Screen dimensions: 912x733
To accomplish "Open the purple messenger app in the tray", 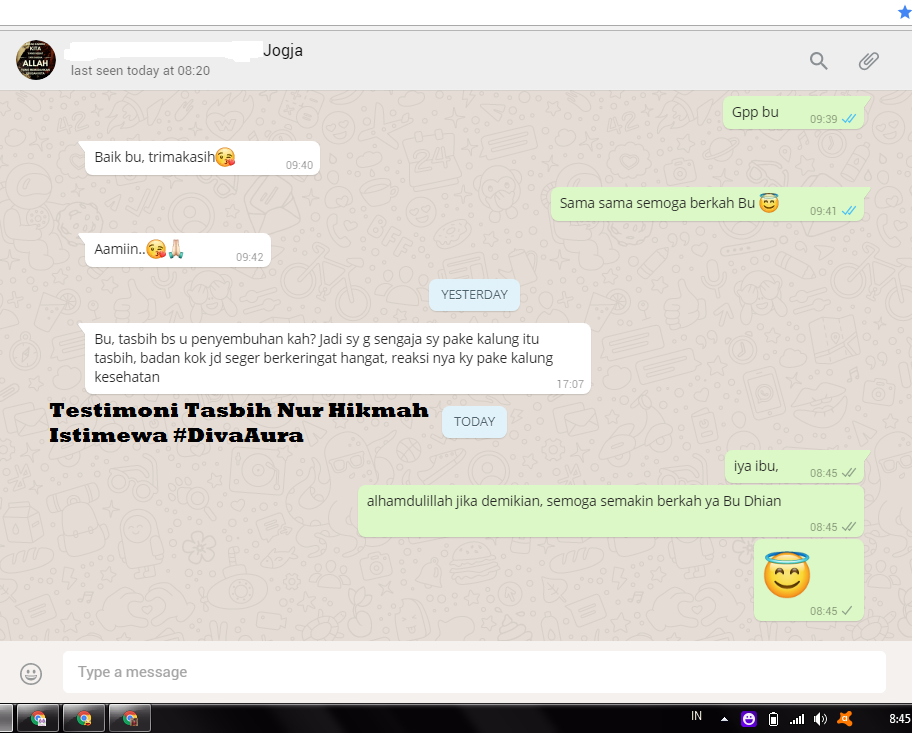I will (748, 718).
